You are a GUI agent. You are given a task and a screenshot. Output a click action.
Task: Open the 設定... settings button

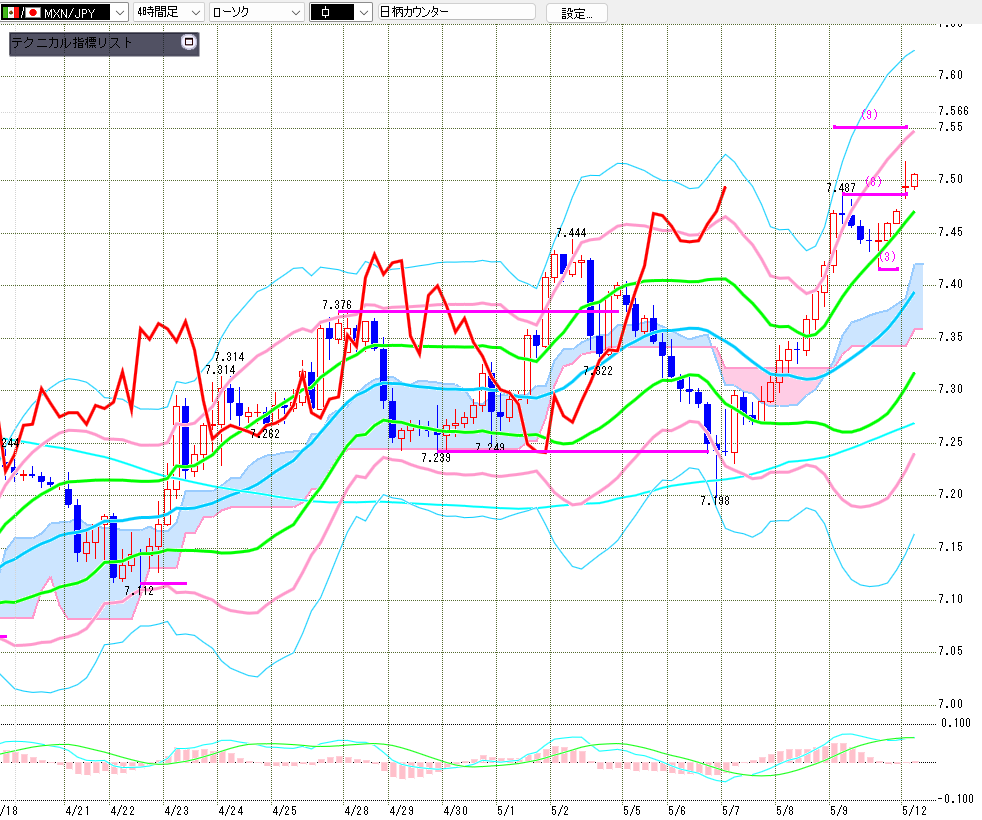coord(583,13)
